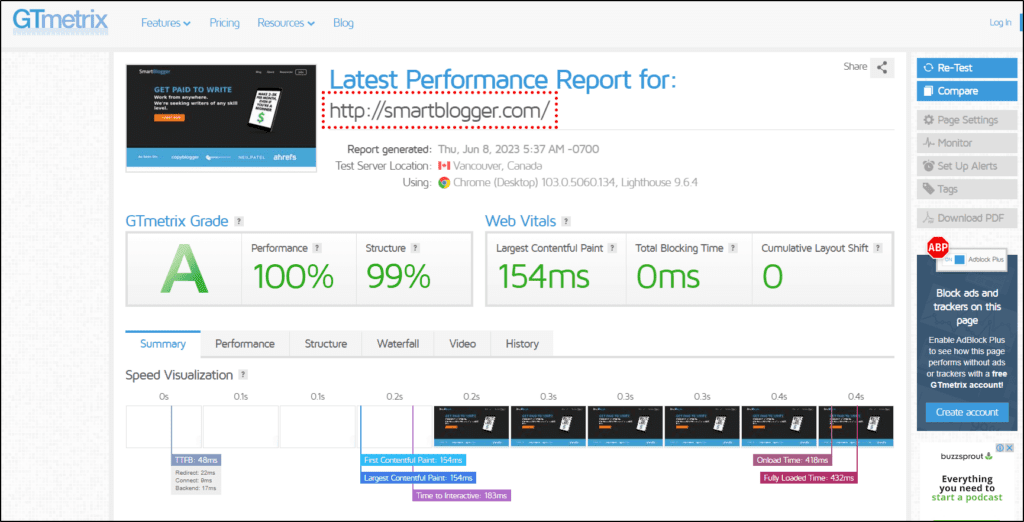Click the buzzsprout ad info icon

tap(999, 448)
